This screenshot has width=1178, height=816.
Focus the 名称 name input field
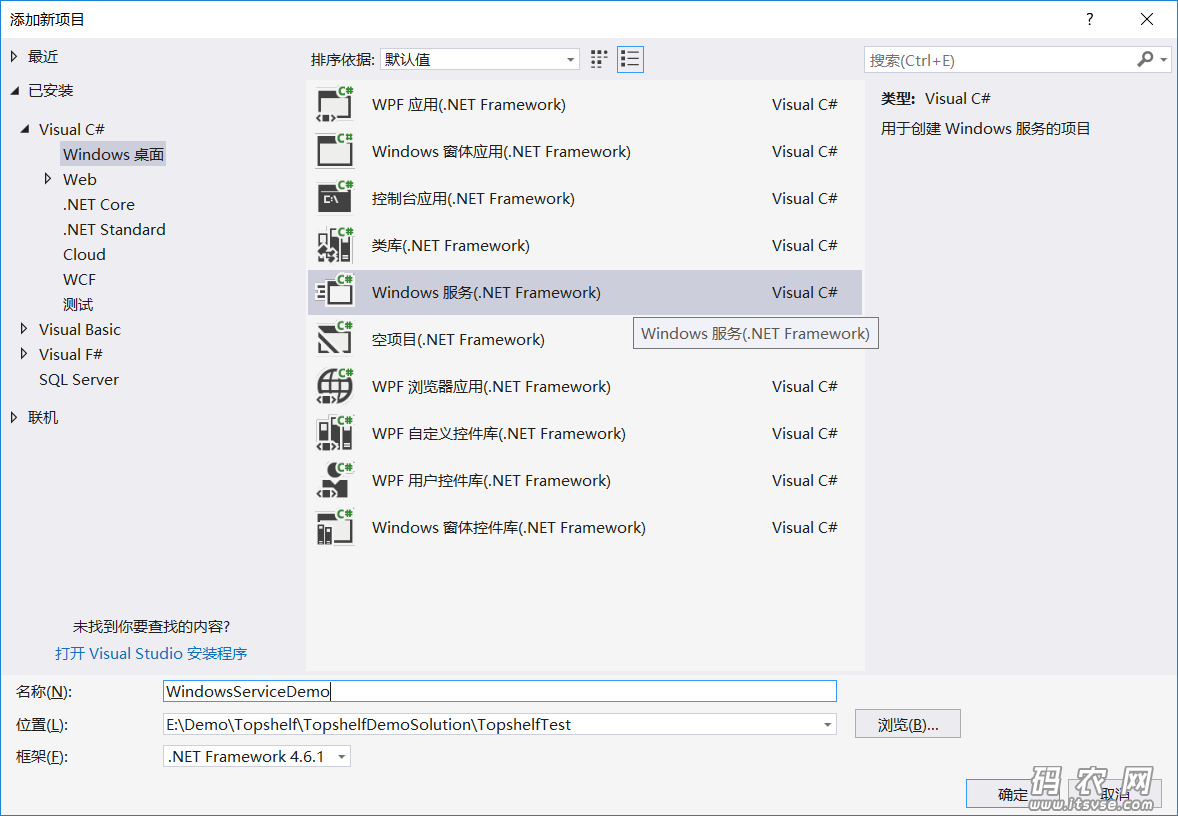click(x=500, y=691)
